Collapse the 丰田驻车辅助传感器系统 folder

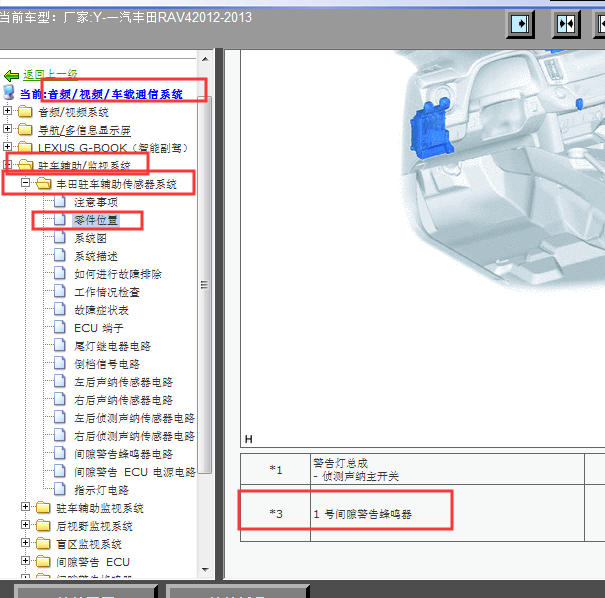click(x=25, y=182)
